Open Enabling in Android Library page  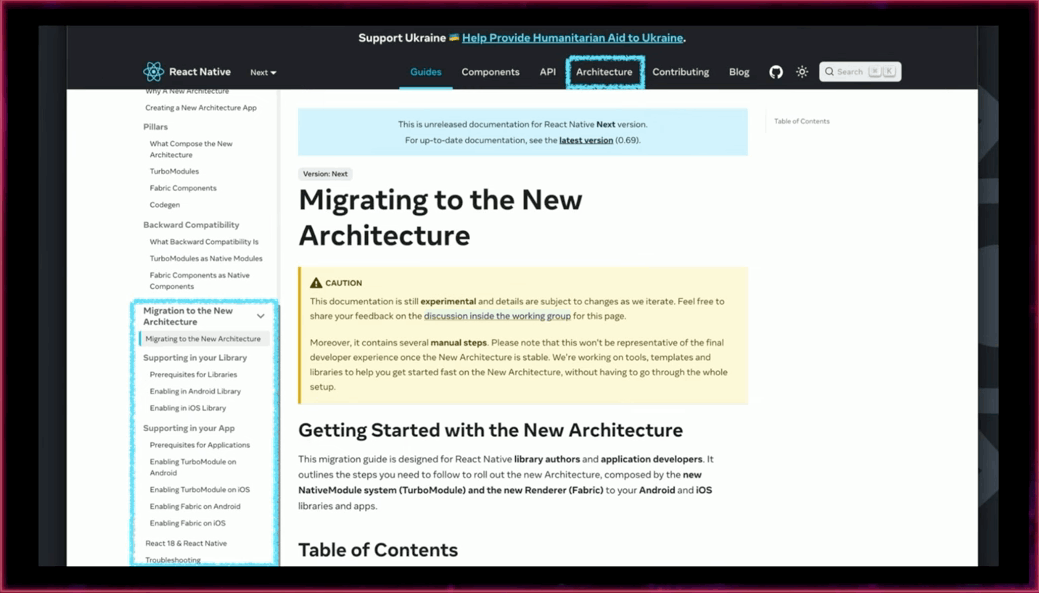195,392
